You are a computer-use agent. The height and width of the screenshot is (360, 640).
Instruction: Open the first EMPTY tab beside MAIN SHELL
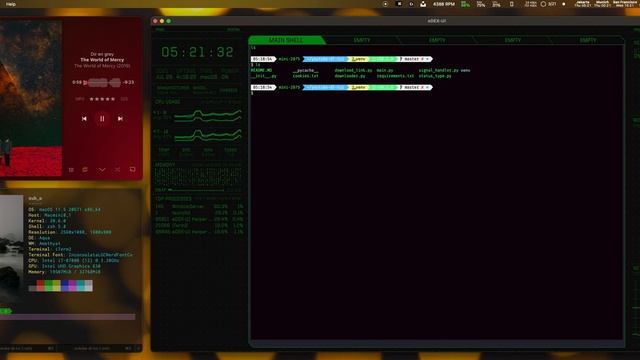tap(362, 40)
